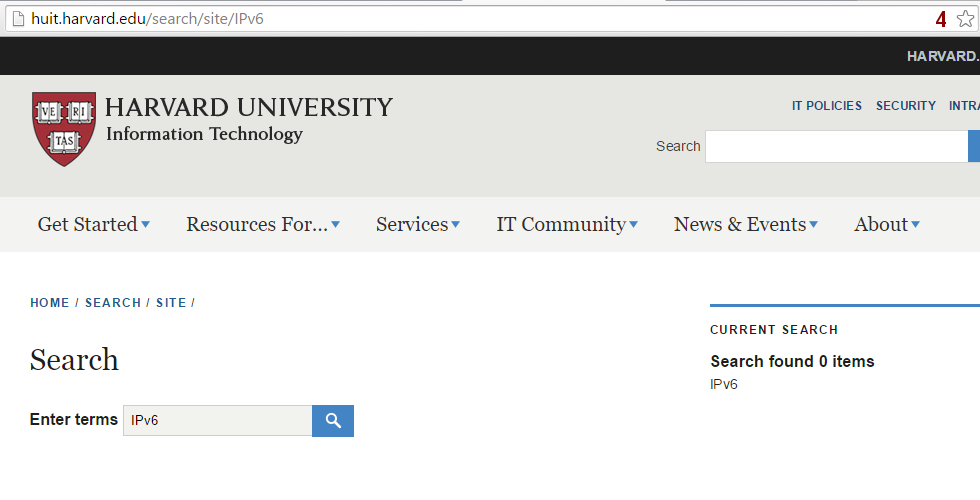Click the URL text in the address bar

point(148,19)
